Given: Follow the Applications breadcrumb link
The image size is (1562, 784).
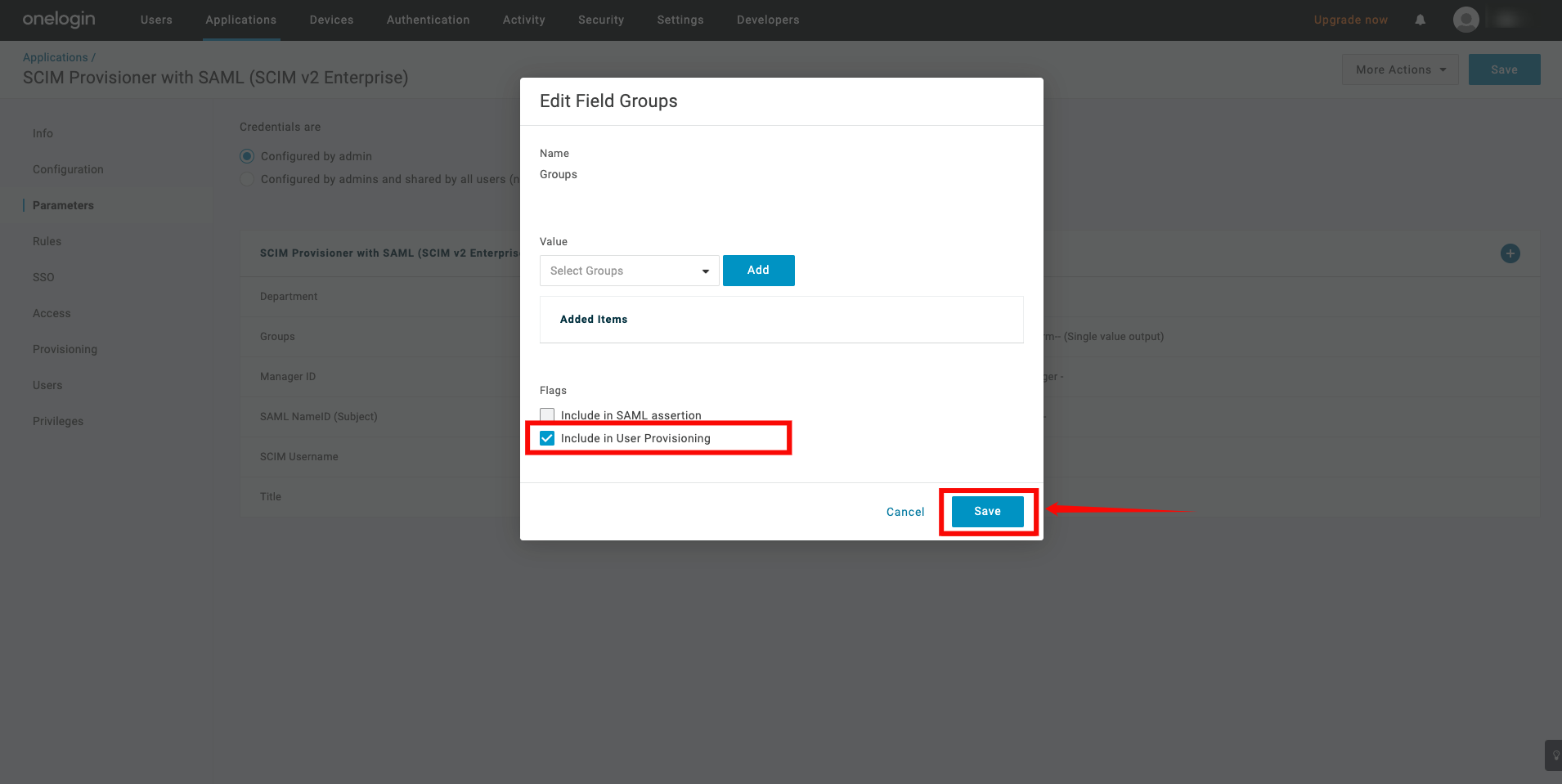Looking at the screenshot, I should [x=55, y=57].
